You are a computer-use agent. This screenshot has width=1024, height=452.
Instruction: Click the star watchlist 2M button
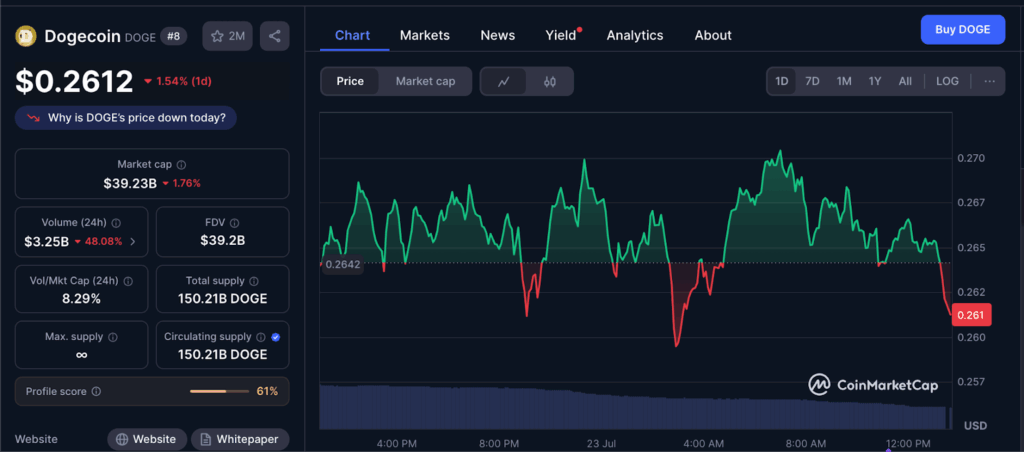click(x=227, y=36)
